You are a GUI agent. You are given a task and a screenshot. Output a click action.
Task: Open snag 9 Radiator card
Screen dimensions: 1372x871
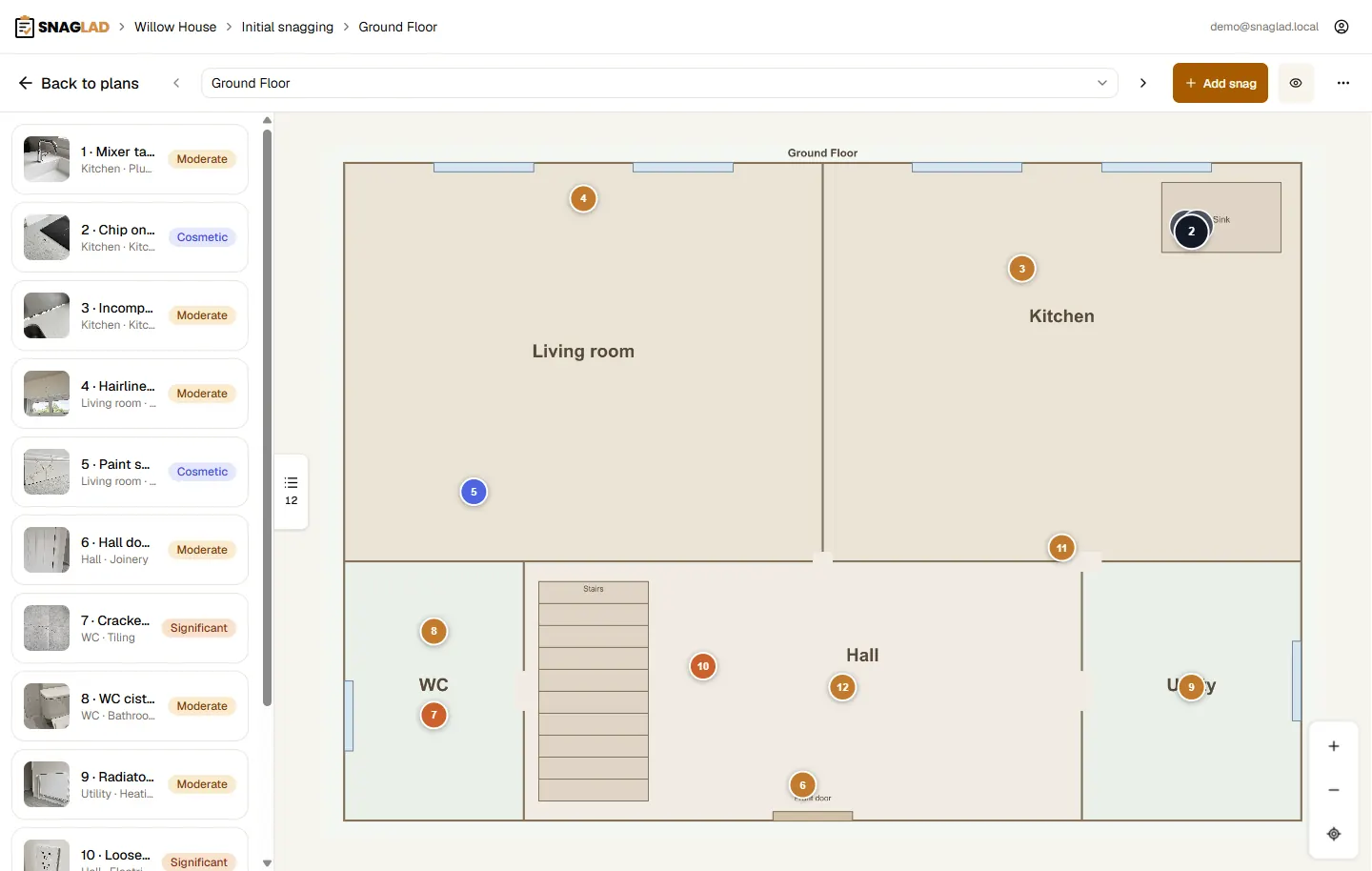pos(130,784)
